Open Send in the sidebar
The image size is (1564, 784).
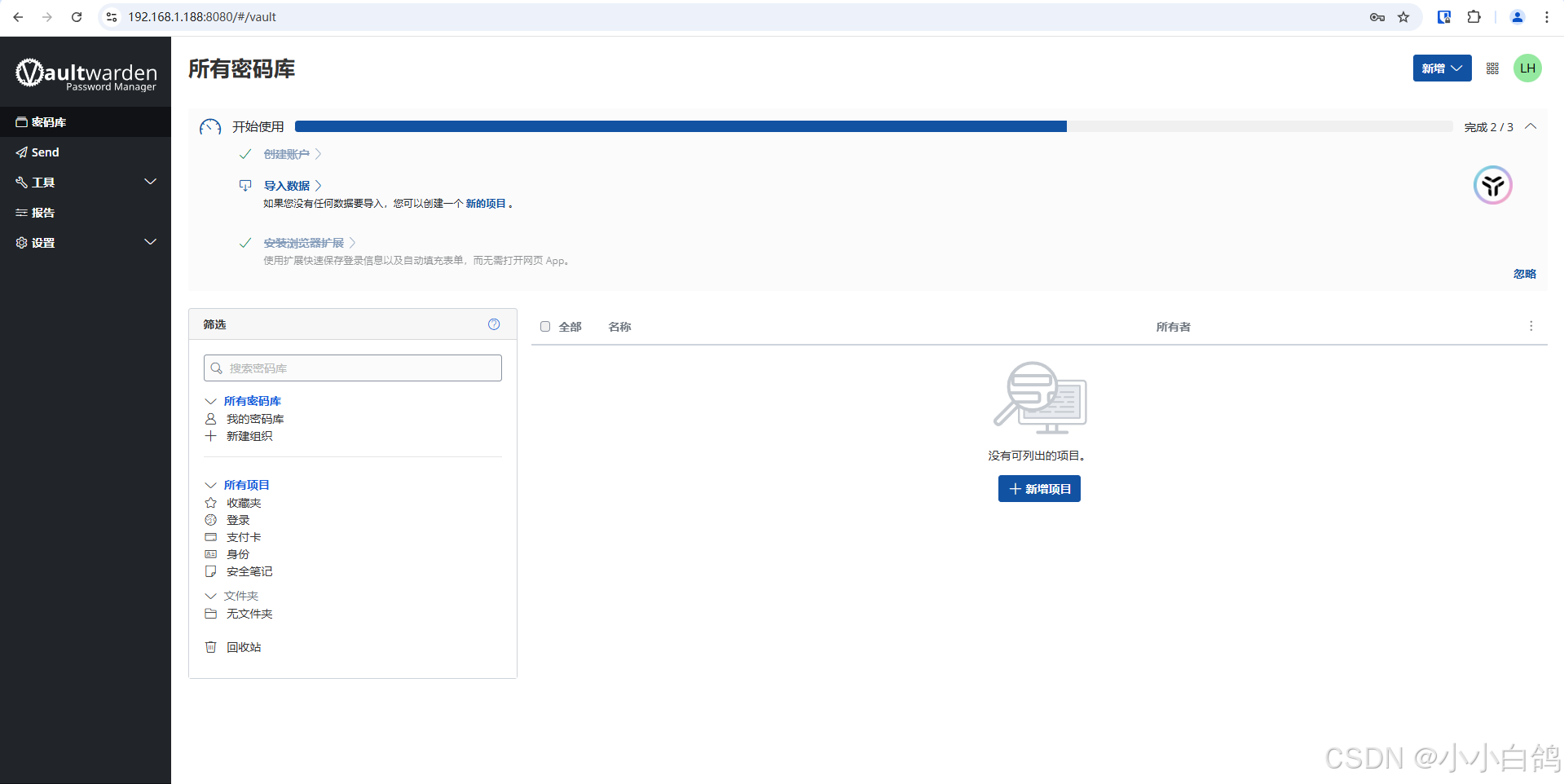coord(45,152)
